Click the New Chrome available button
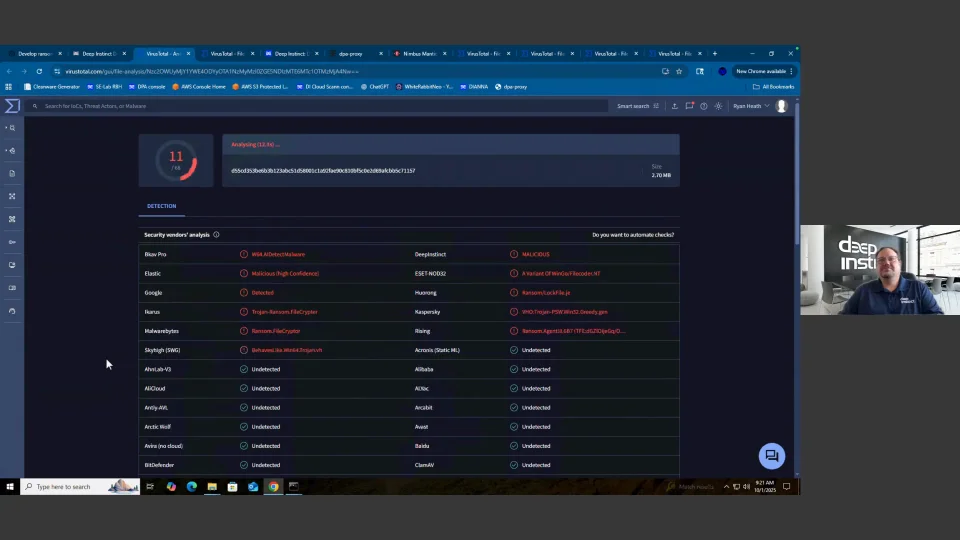Viewport: 960px width, 540px height. [764, 72]
